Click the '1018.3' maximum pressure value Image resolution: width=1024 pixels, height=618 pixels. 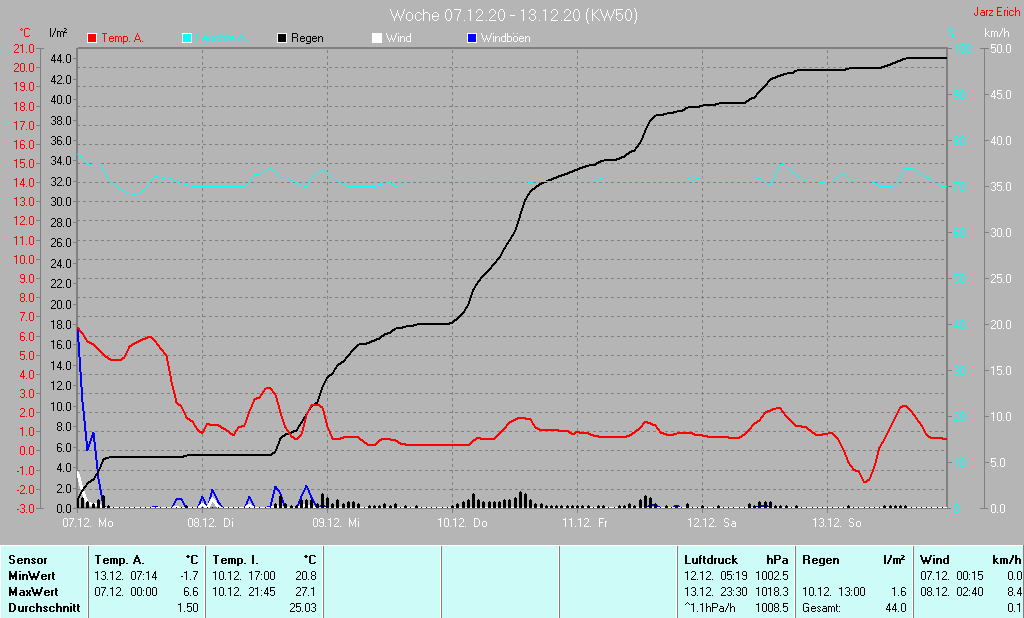coord(772,591)
